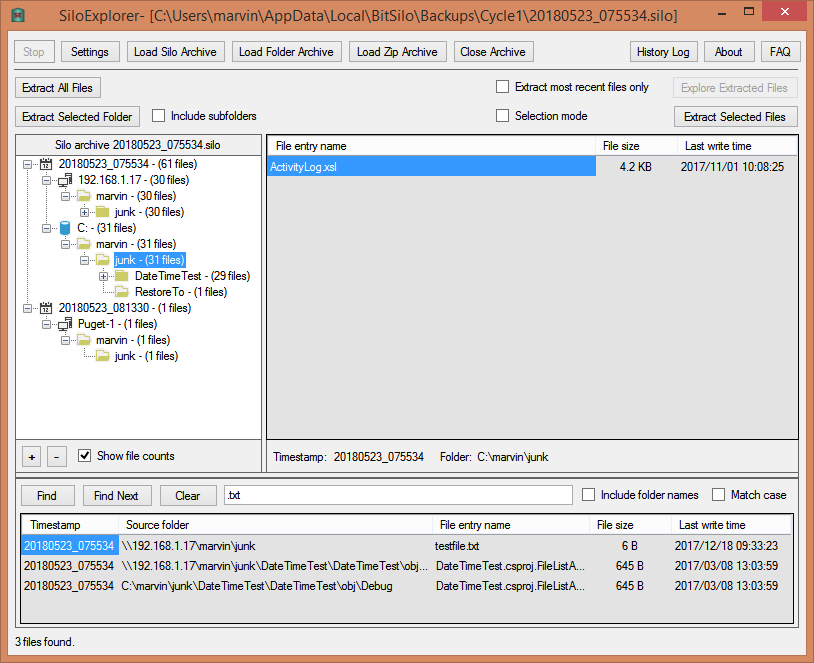Click Load Folder Archive
This screenshot has width=814, height=663.
click(287, 52)
